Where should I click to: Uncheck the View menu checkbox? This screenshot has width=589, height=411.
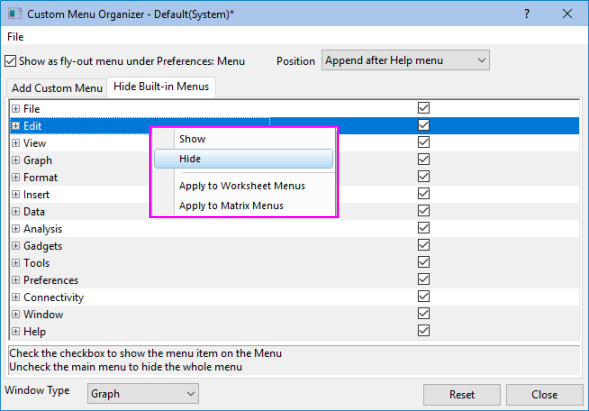(424, 142)
